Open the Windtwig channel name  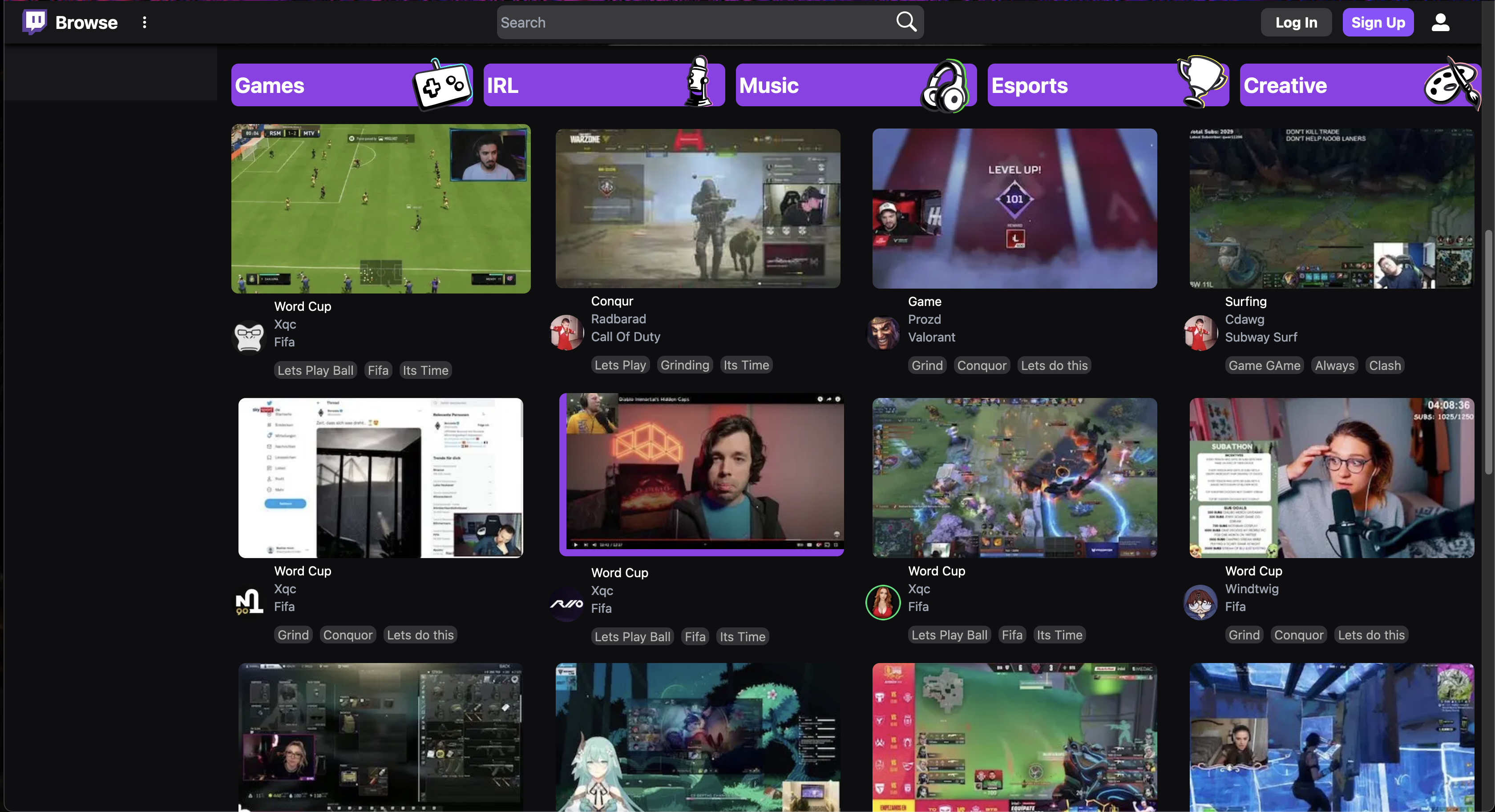(1251, 588)
